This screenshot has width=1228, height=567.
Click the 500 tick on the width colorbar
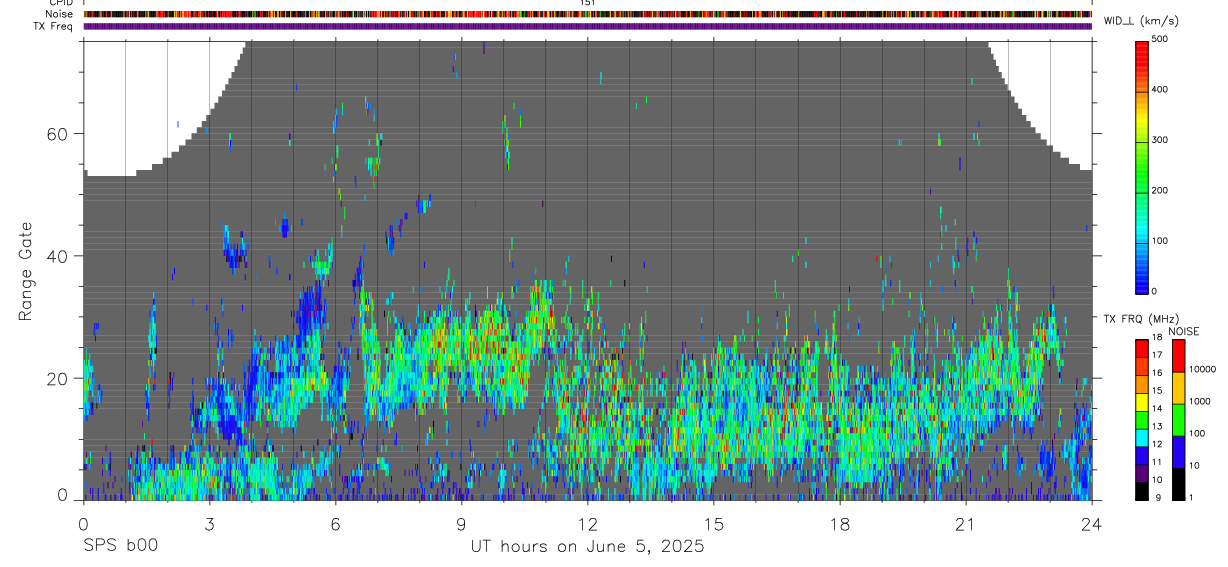(x=1161, y=39)
